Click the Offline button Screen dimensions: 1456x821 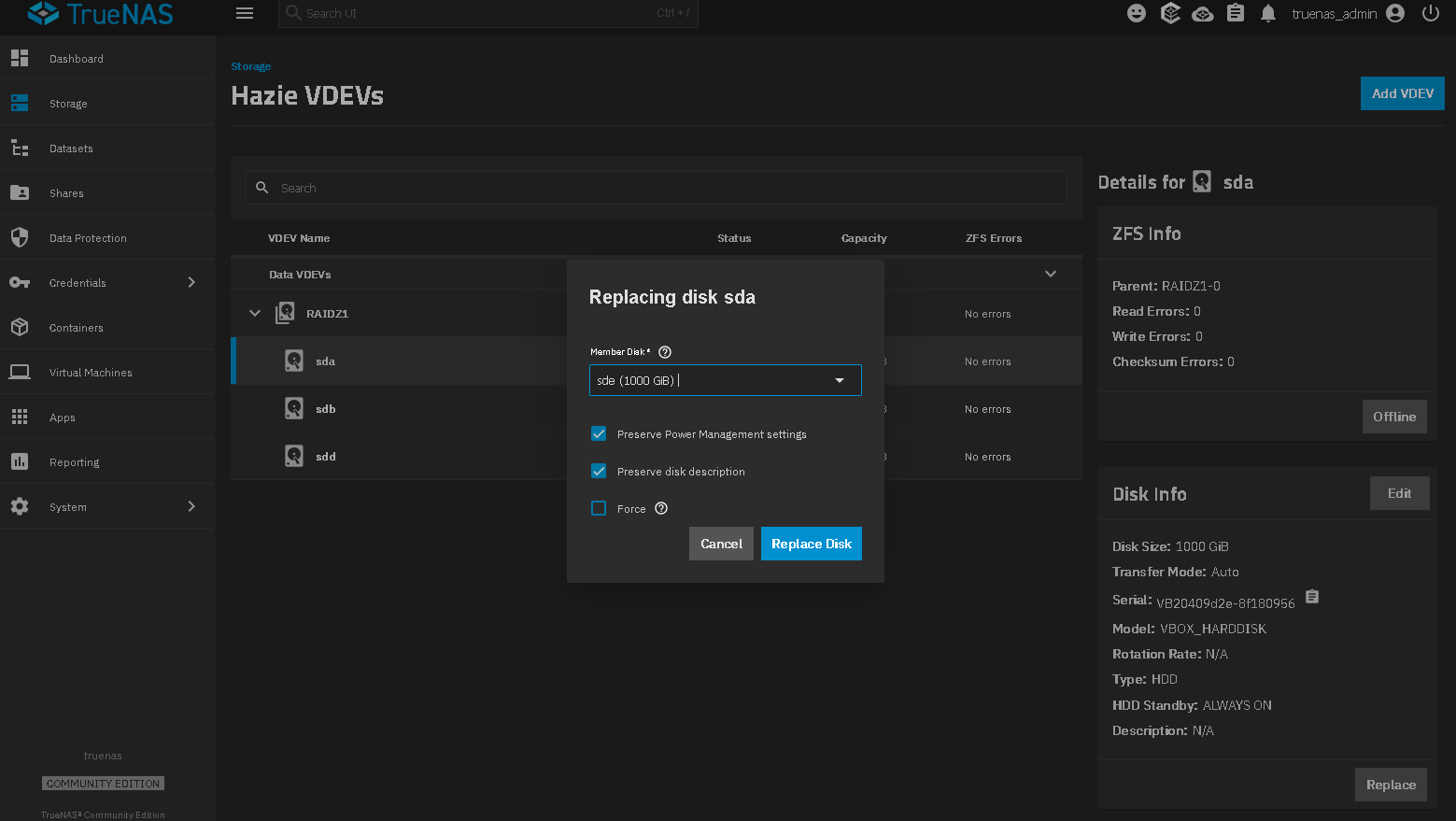[x=1394, y=417]
